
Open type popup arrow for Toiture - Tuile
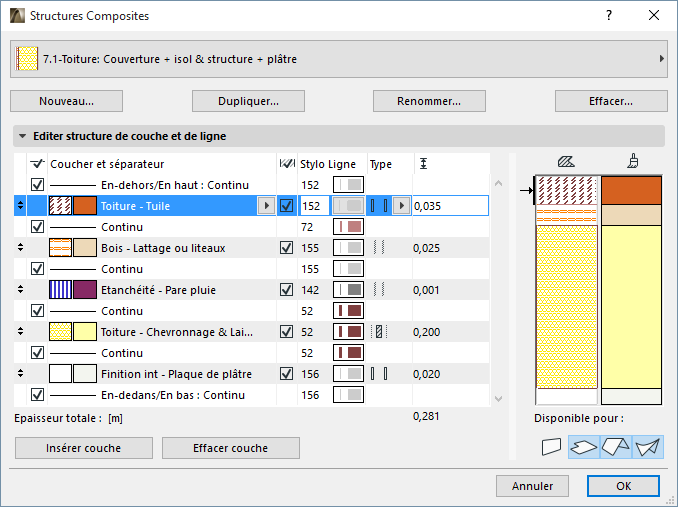402,206
